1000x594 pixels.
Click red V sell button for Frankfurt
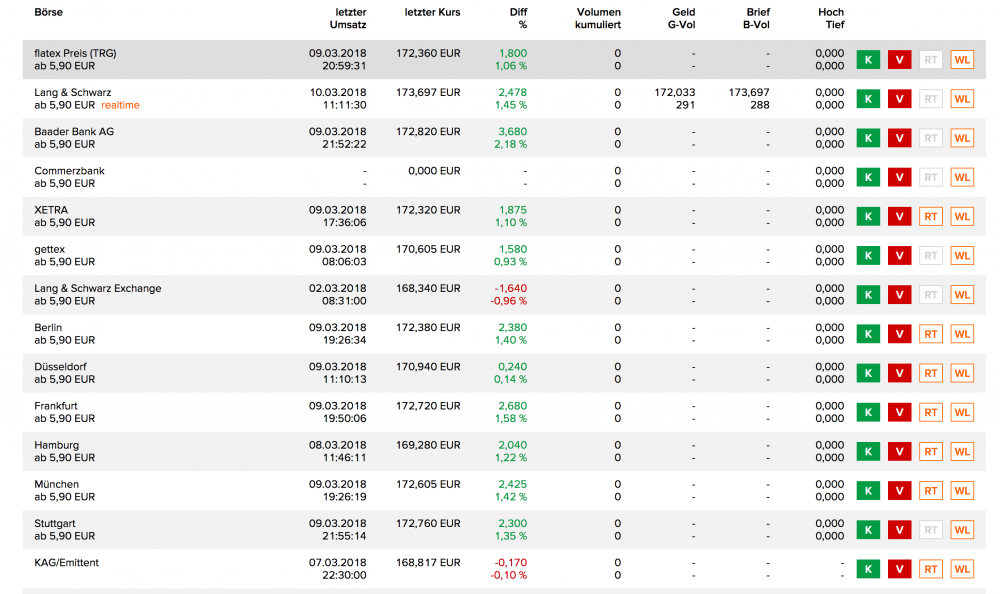(899, 412)
